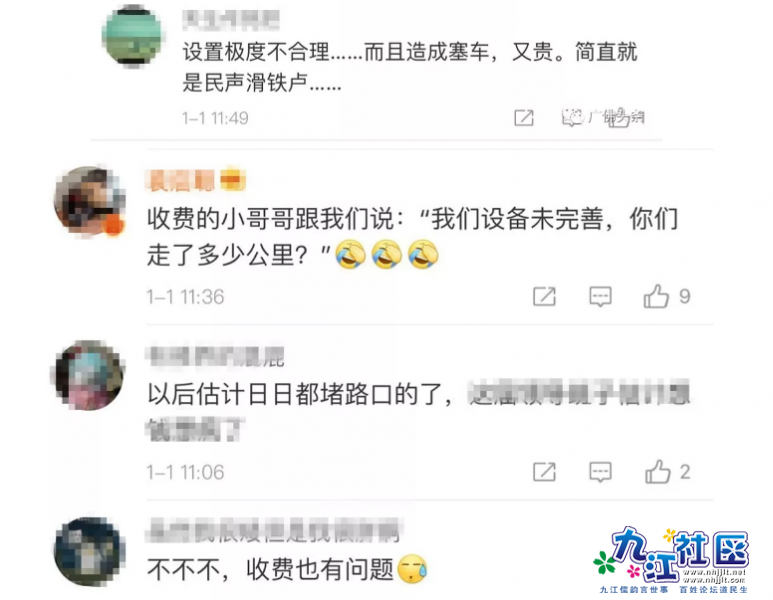Screen dimensions: 773x600
Task: View avatar beside 收费的小哥哥 comment
Action: (x=89, y=201)
